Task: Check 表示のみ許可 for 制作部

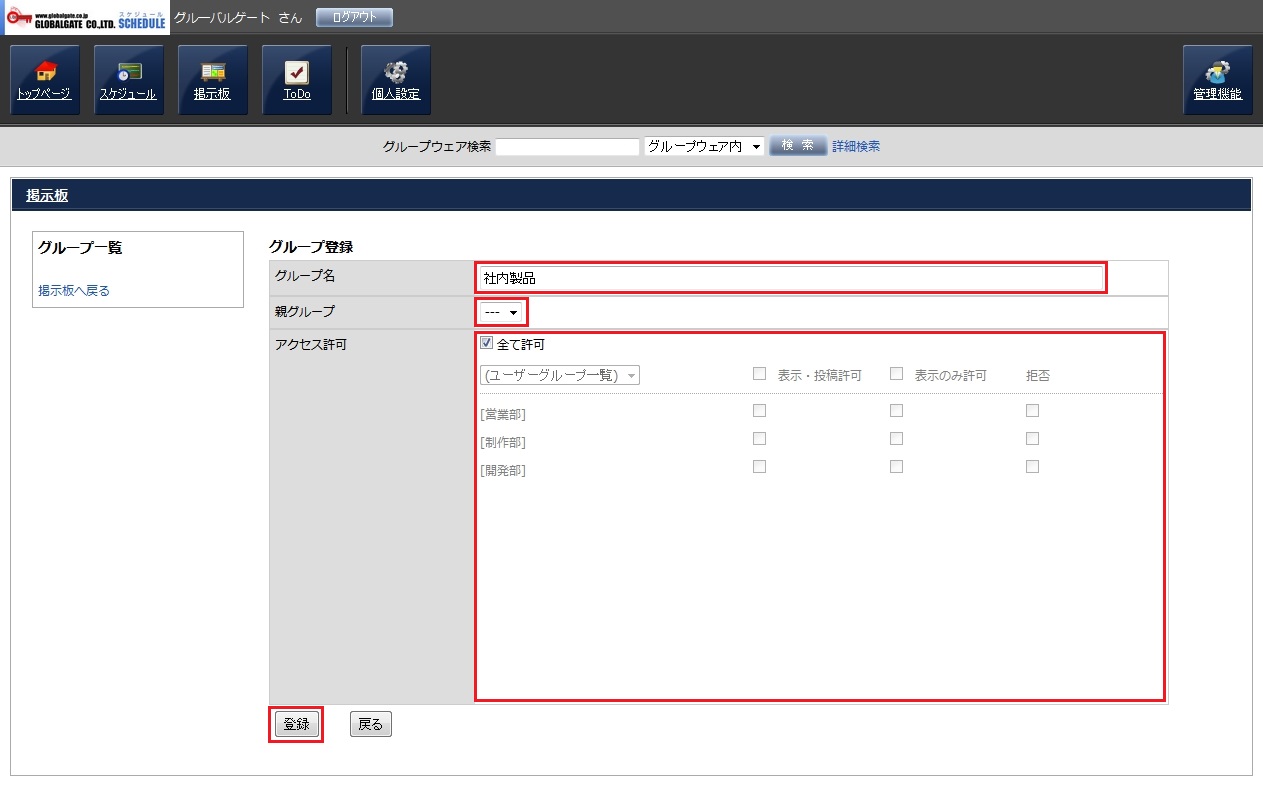Action: click(896, 438)
